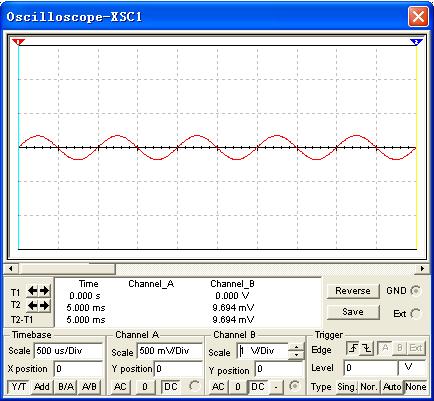Click Channel B minus button

[276, 387]
